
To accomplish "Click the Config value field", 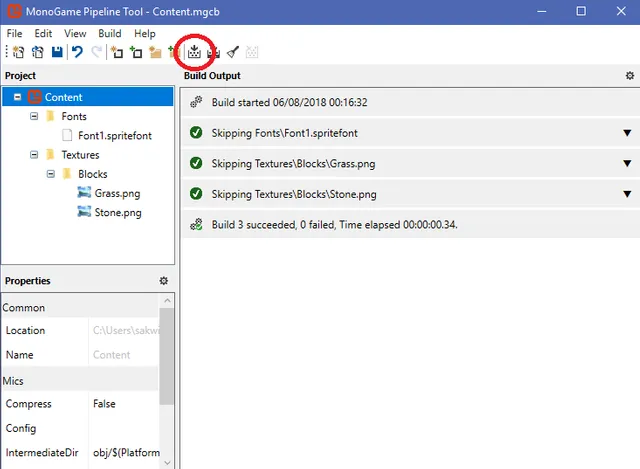I will 124,428.
